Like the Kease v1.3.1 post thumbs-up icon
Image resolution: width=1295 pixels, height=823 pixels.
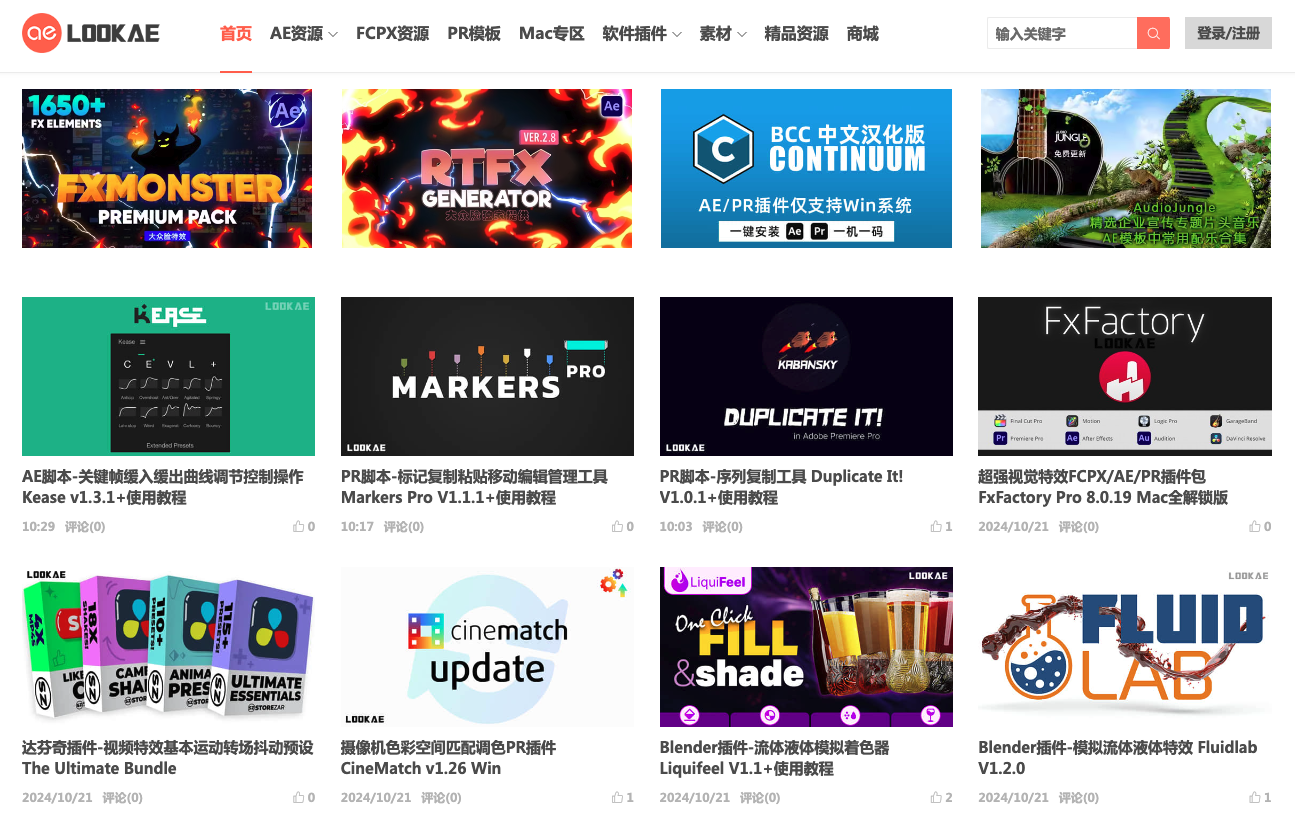(x=298, y=527)
